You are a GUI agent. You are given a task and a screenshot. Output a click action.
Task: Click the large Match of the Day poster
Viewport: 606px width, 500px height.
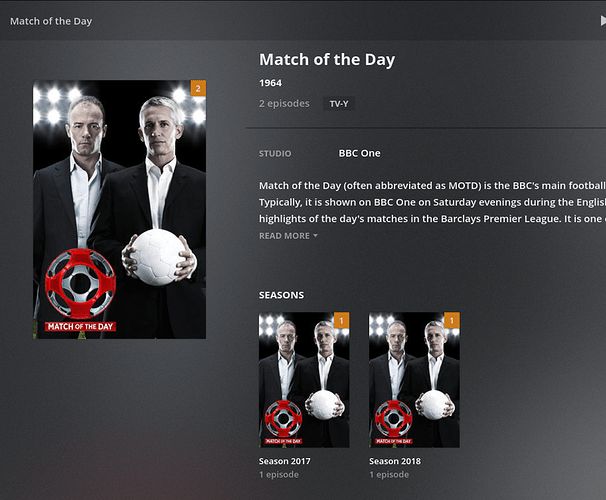point(119,209)
